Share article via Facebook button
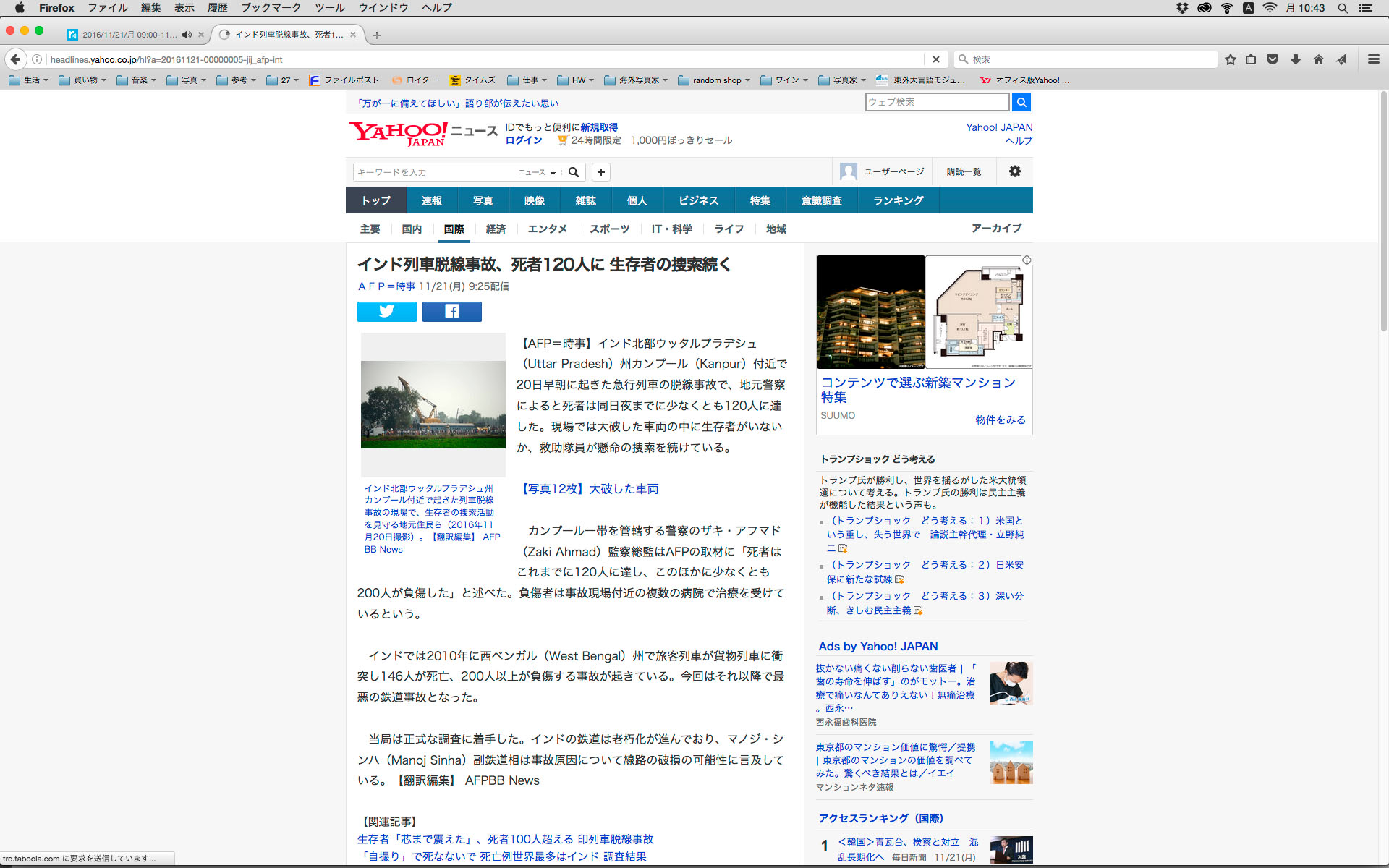Screen dimensions: 1389x868 (451, 312)
